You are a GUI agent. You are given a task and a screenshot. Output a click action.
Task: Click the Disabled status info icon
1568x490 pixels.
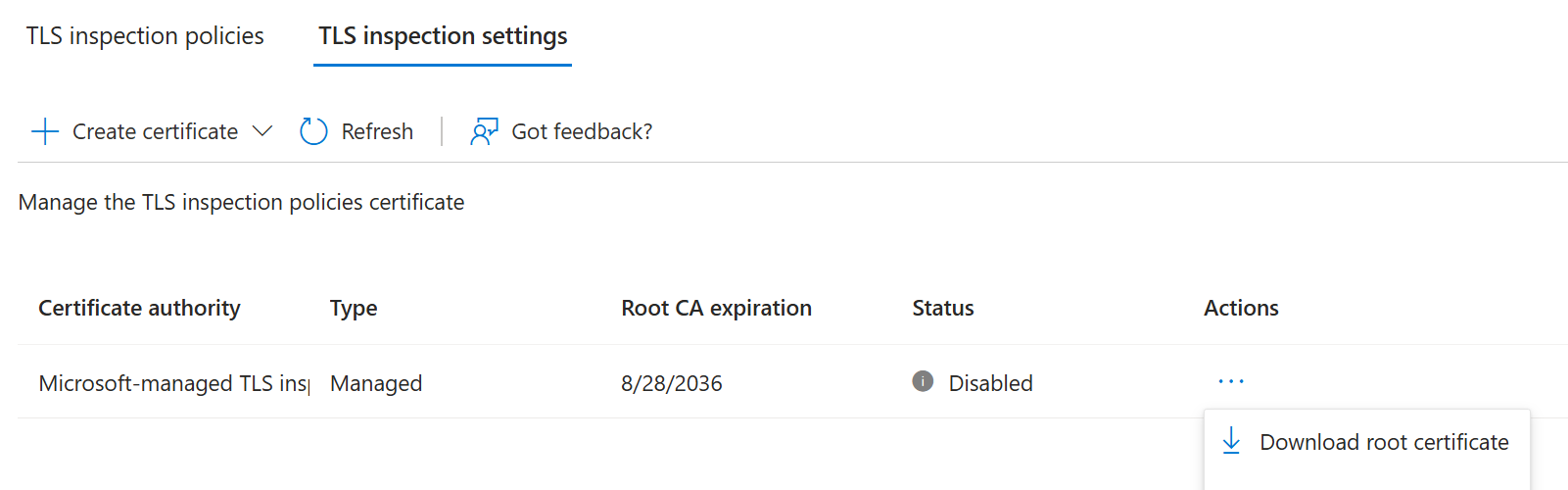(x=923, y=381)
